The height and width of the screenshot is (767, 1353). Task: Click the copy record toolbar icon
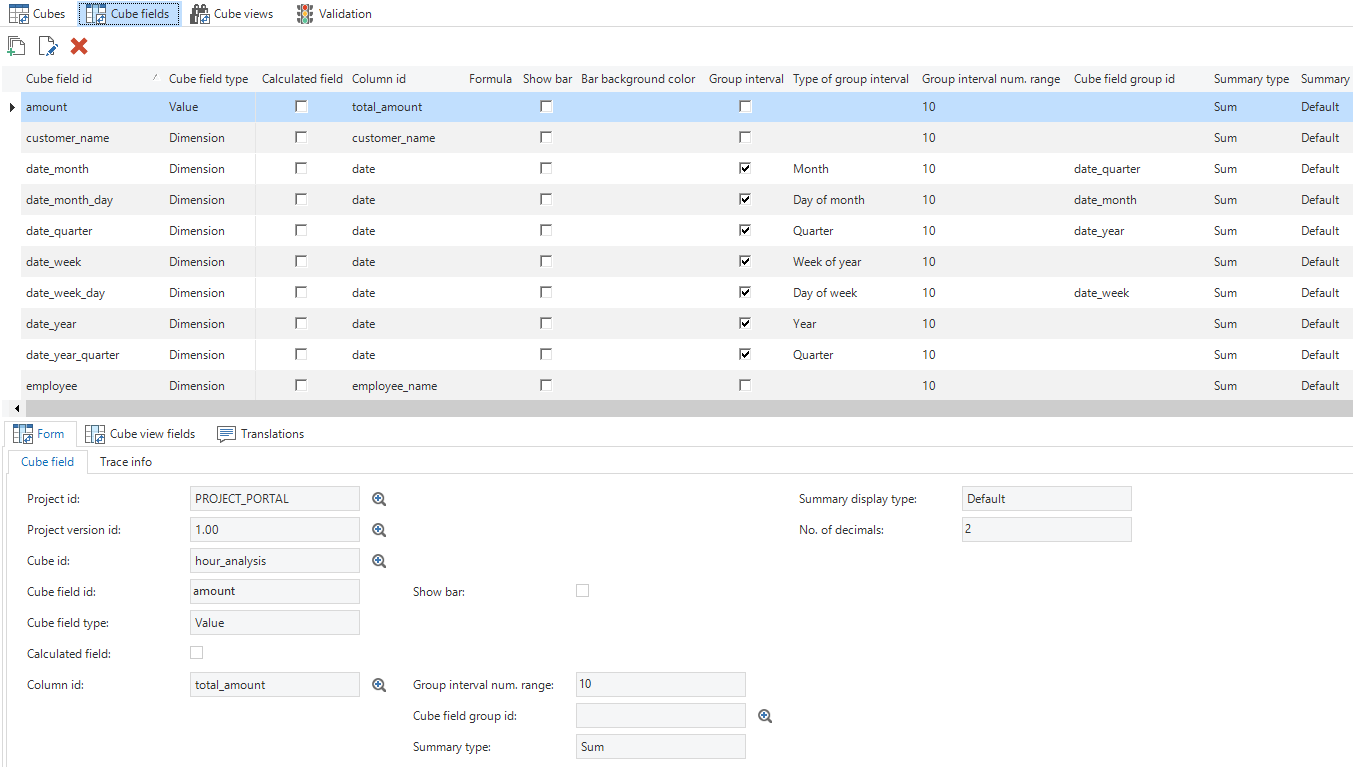tap(16, 46)
